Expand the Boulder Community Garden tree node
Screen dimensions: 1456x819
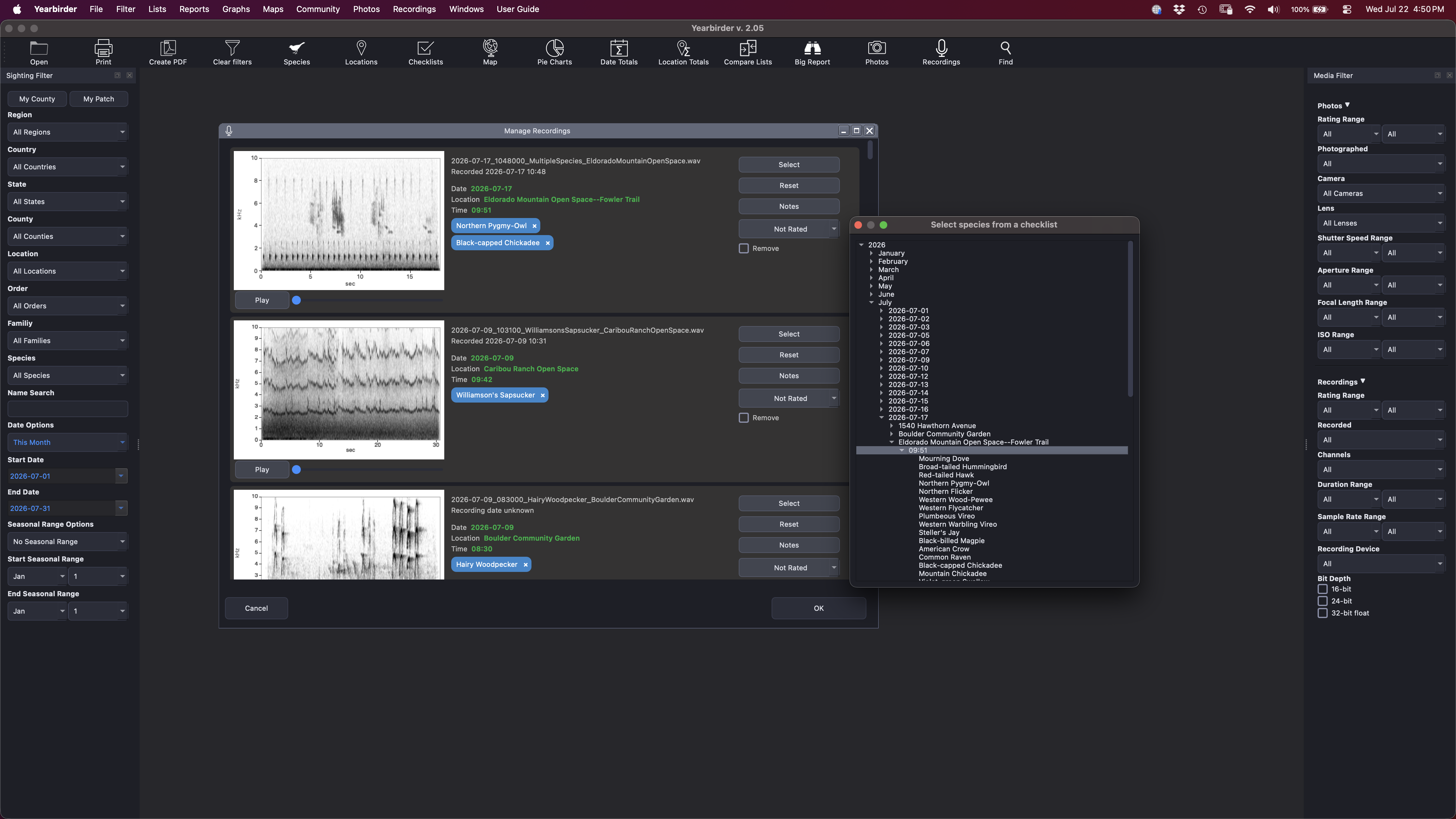(x=891, y=434)
